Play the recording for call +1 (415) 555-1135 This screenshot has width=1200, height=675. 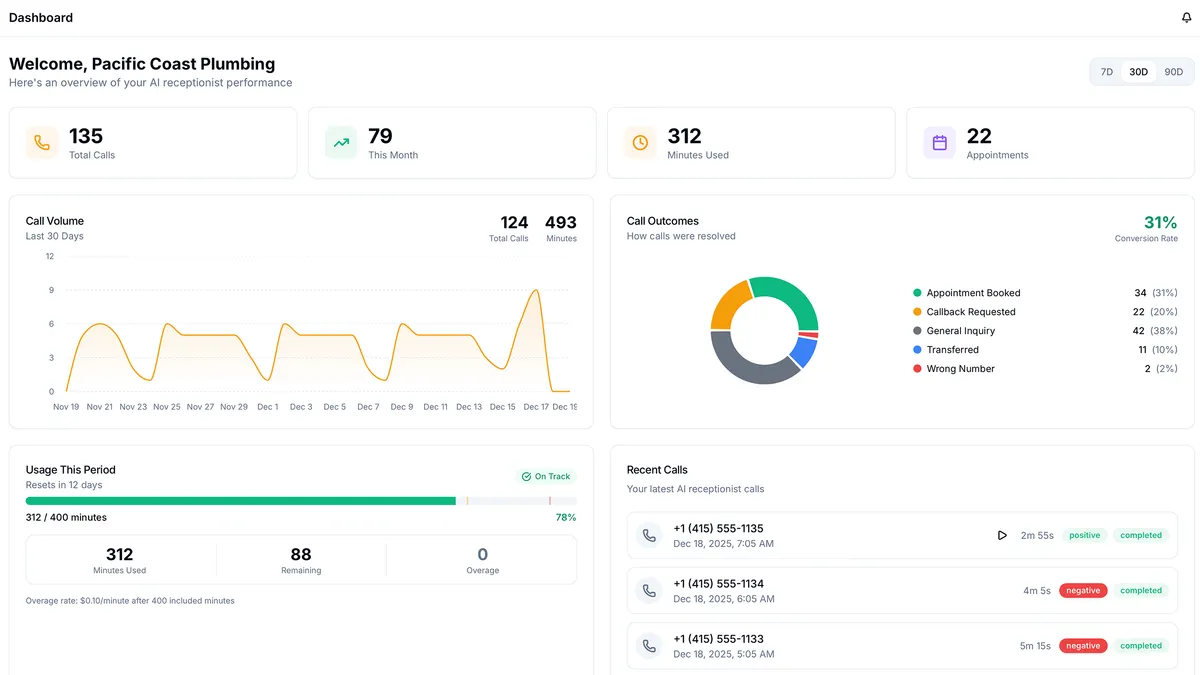point(1002,535)
